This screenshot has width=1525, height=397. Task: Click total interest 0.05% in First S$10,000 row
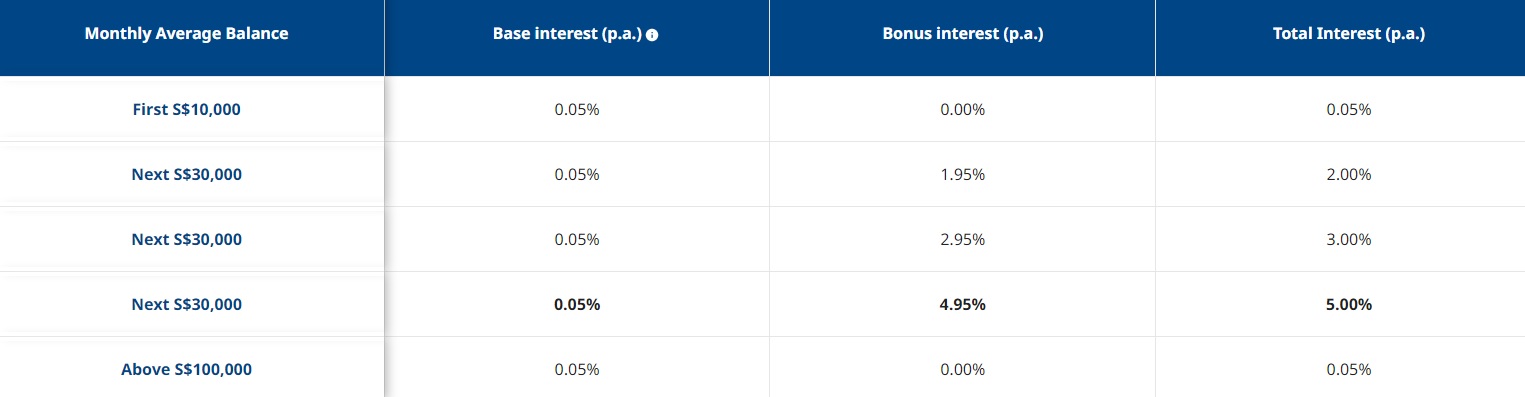tap(1349, 109)
